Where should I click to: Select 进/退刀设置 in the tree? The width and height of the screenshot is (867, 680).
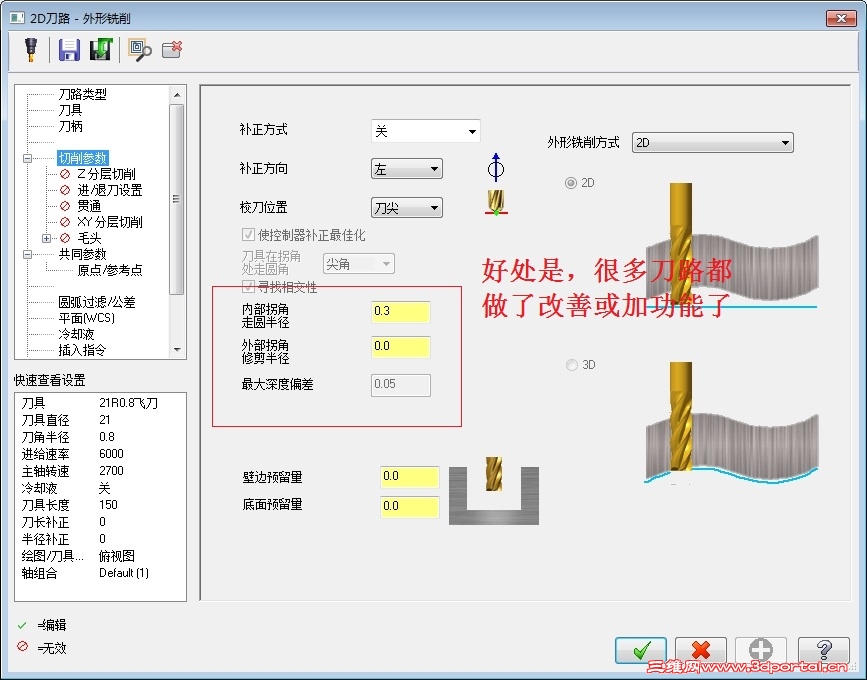point(109,190)
